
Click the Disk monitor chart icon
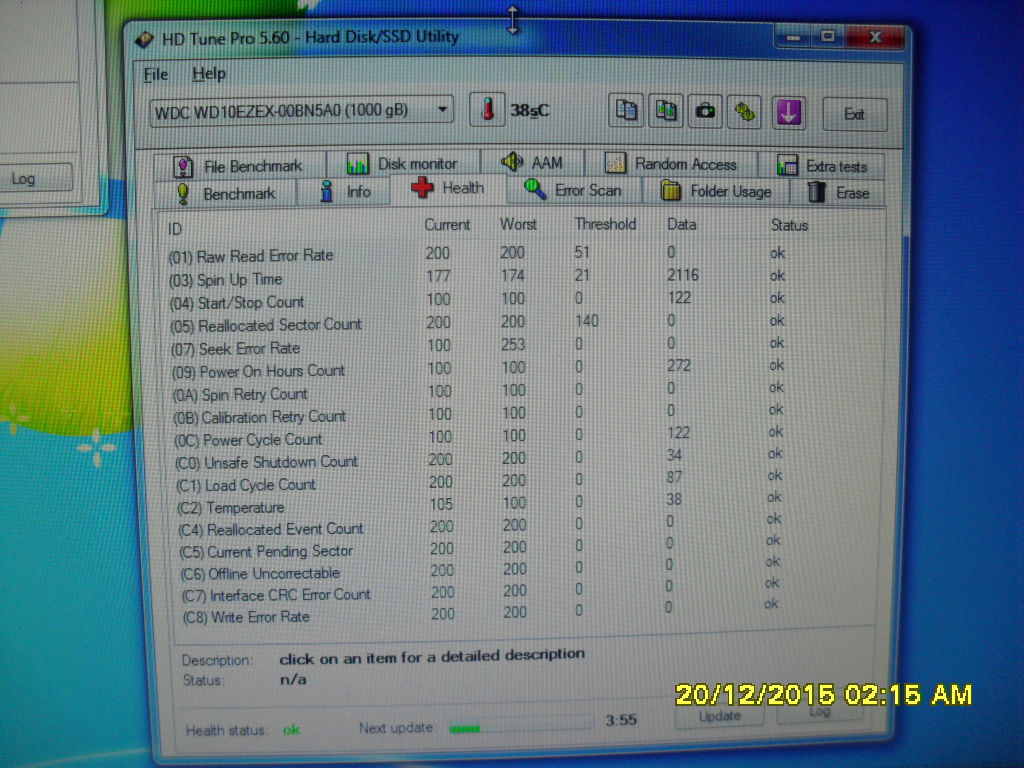click(357, 163)
